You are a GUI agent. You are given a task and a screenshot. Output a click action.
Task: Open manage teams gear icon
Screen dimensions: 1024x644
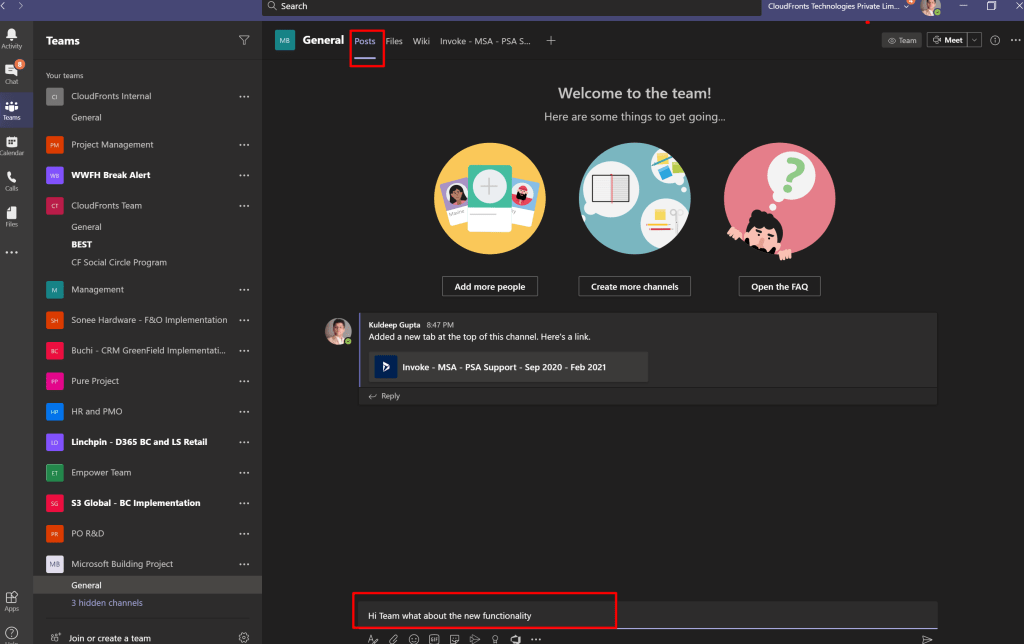pos(244,637)
